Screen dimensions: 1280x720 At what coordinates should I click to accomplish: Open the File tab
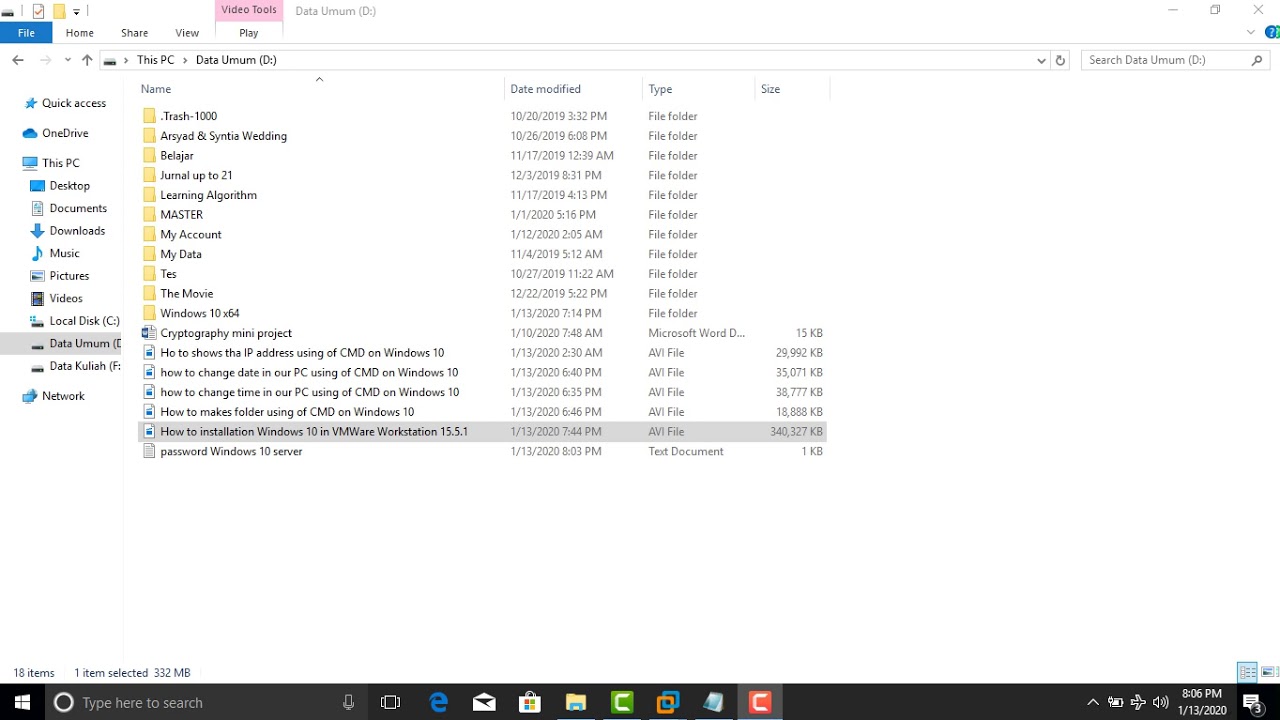click(x=26, y=33)
